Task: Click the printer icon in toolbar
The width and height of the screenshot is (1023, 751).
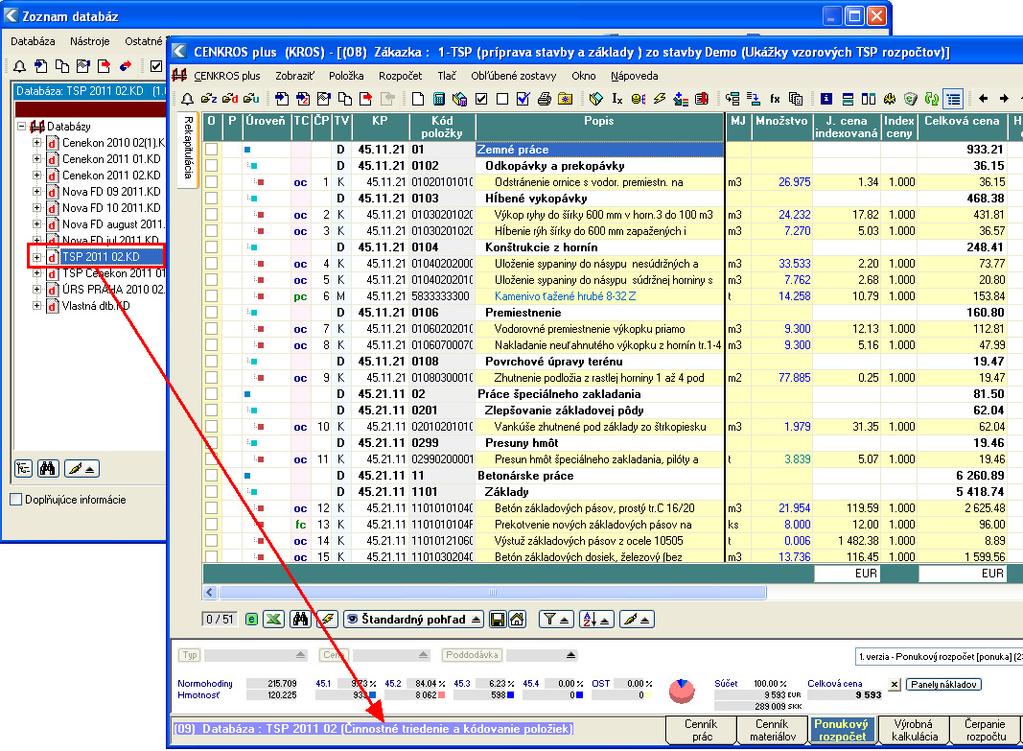Action: tap(544, 99)
